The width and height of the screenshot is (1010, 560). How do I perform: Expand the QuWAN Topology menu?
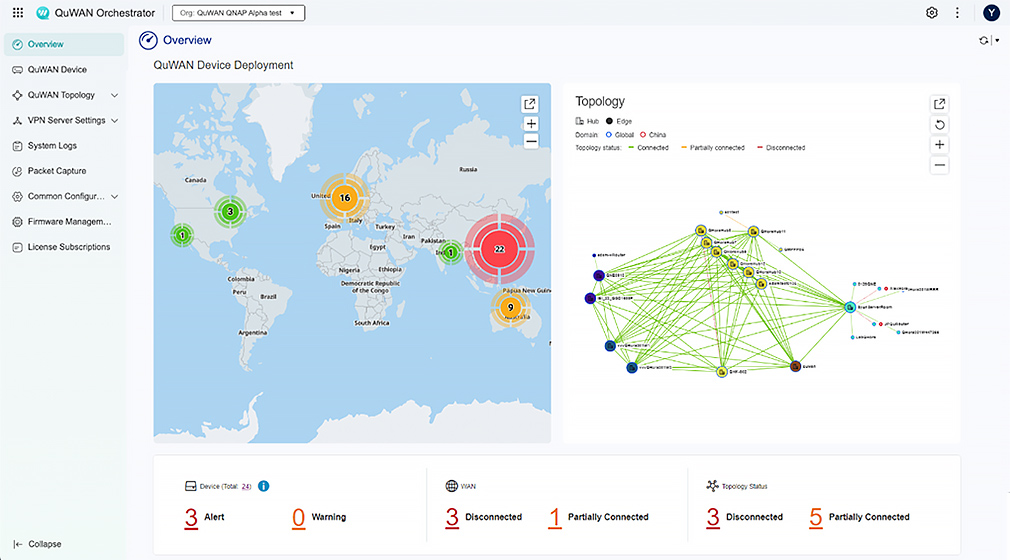coord(114,95)
